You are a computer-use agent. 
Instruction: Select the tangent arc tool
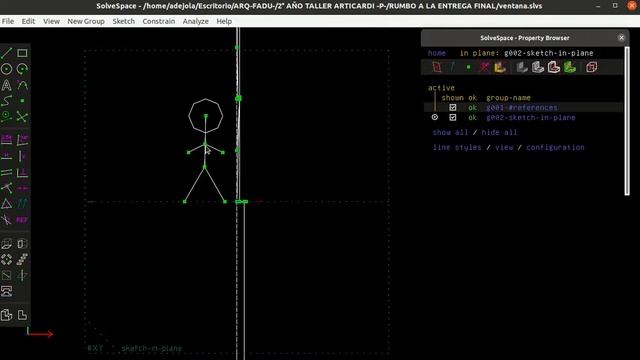click(x=22, y=85)
